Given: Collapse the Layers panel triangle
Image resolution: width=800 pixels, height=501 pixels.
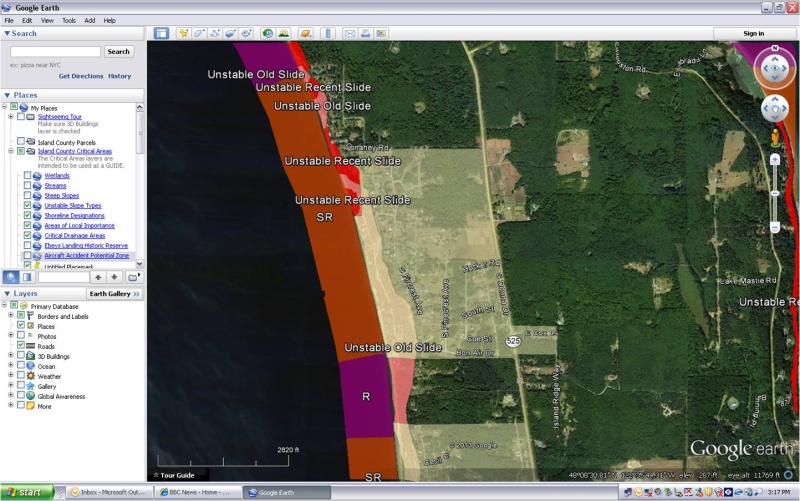Looking at the screenshot, I should (7, 293).
